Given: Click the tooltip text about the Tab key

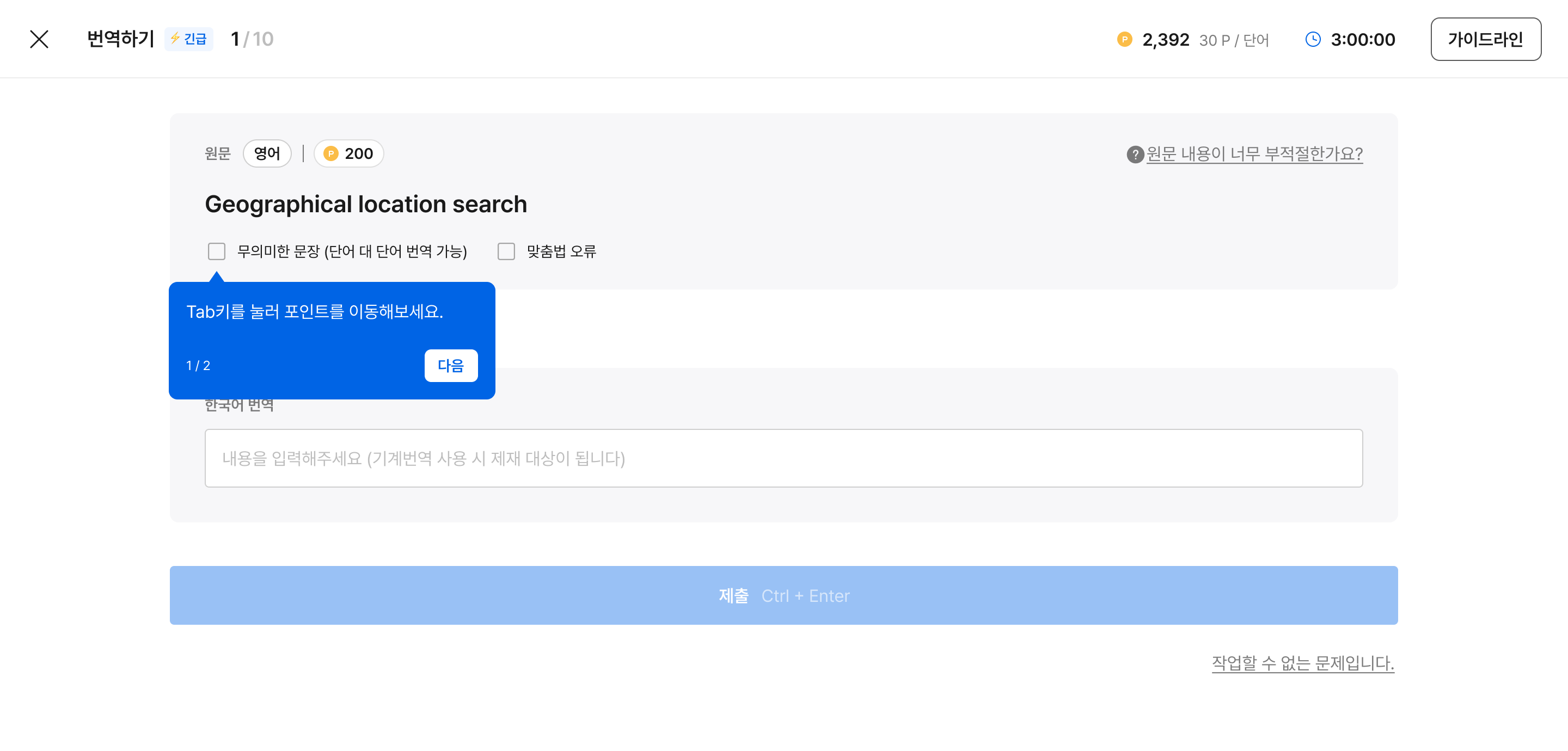Looking at the screenshot, I should pos(315,312).
